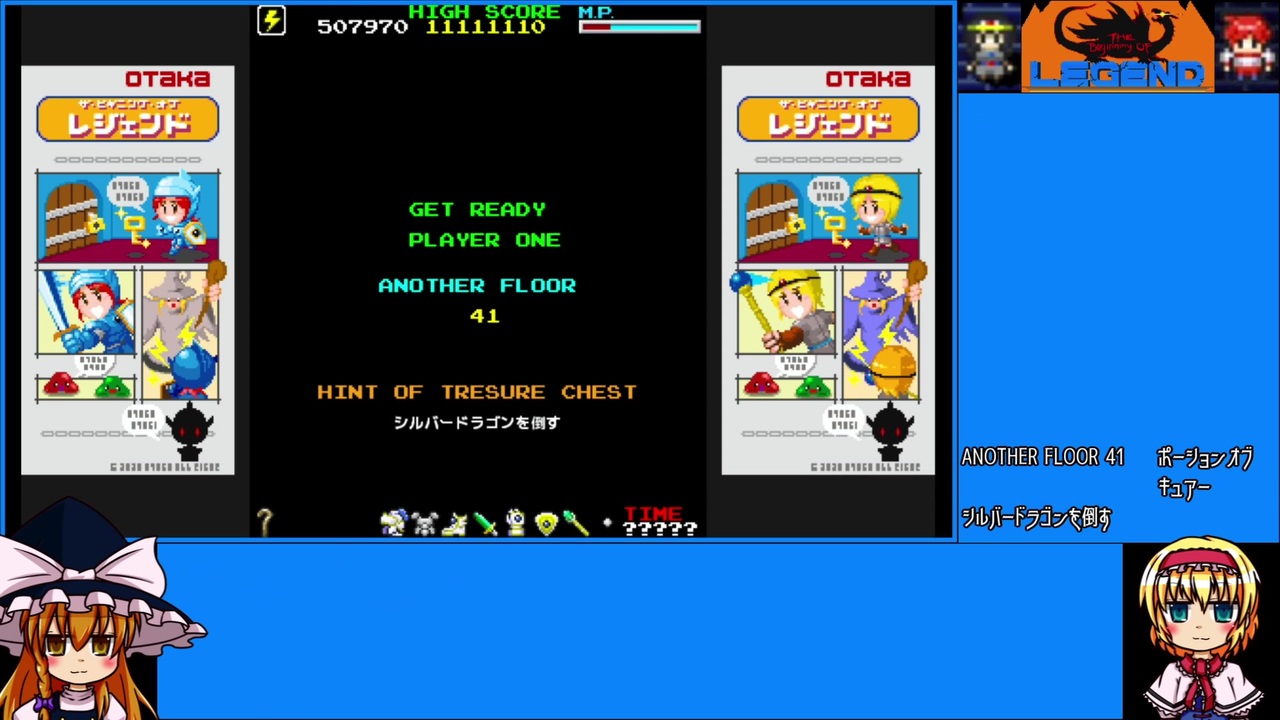
Task: Toggle the M.P. meter display
Action: point(638,27)
